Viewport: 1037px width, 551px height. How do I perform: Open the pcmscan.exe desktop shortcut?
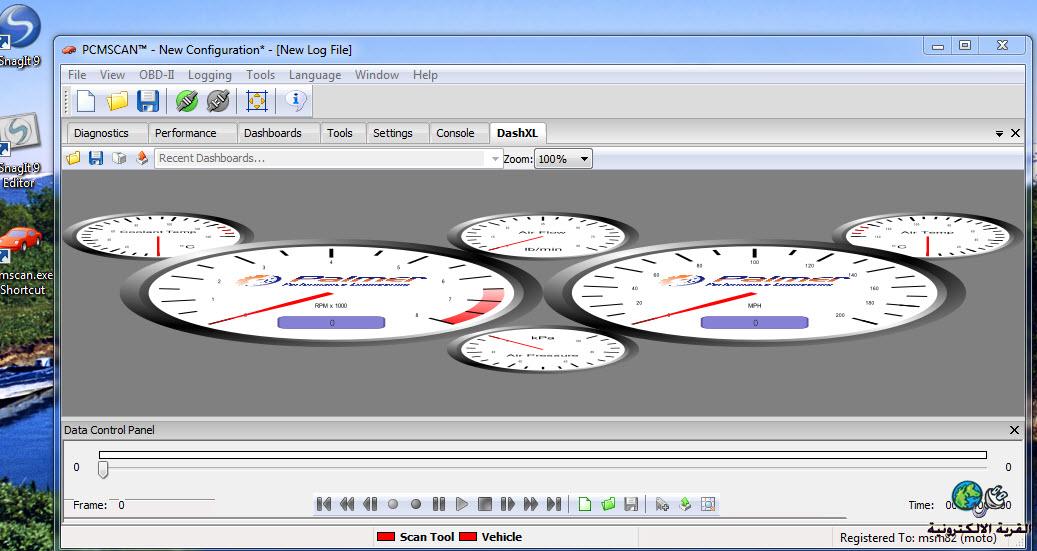(22, 262)
